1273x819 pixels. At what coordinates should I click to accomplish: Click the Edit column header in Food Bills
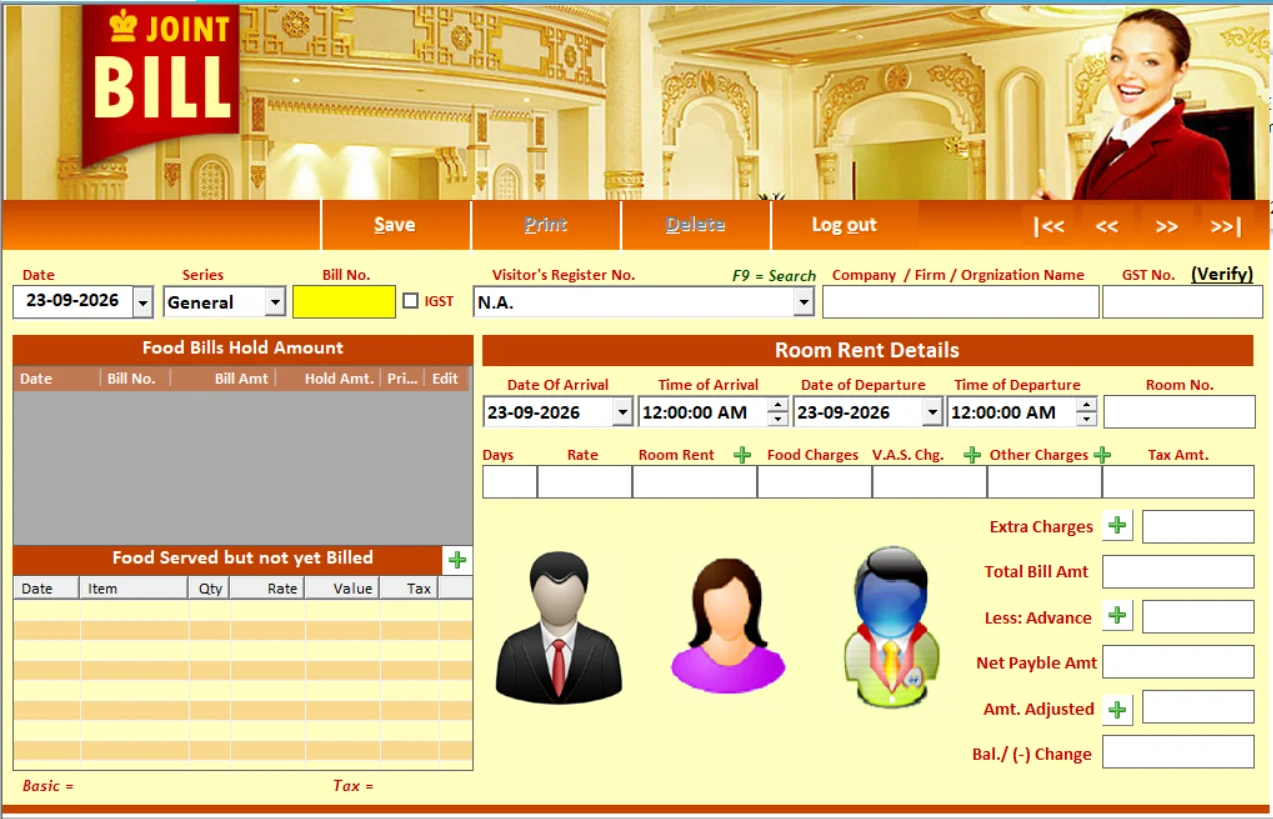(x=445, y=379)
